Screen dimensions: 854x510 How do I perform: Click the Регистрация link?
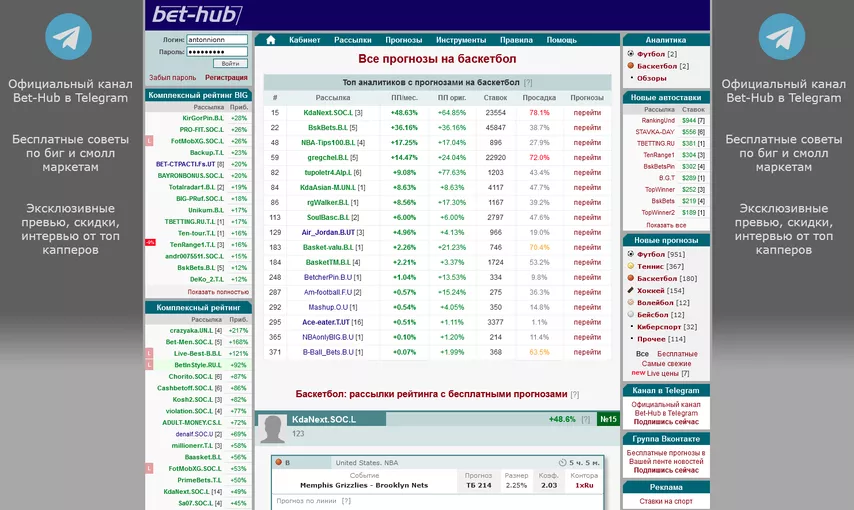click(226, 78)
